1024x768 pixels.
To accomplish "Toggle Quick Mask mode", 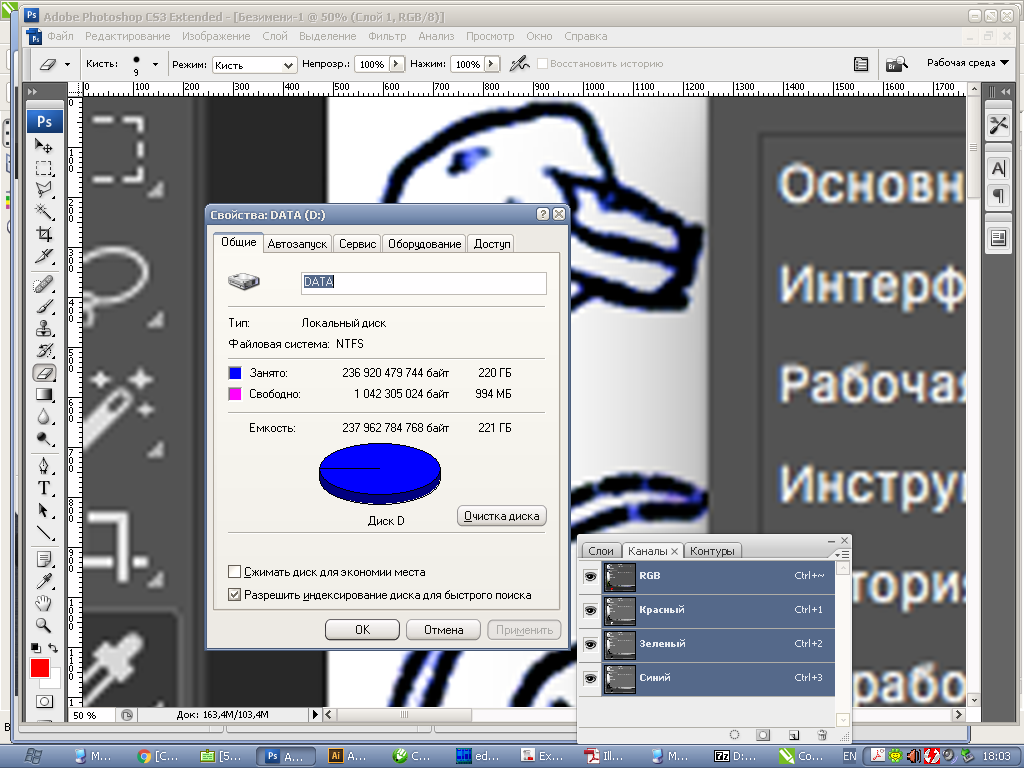I will [44, 701].
